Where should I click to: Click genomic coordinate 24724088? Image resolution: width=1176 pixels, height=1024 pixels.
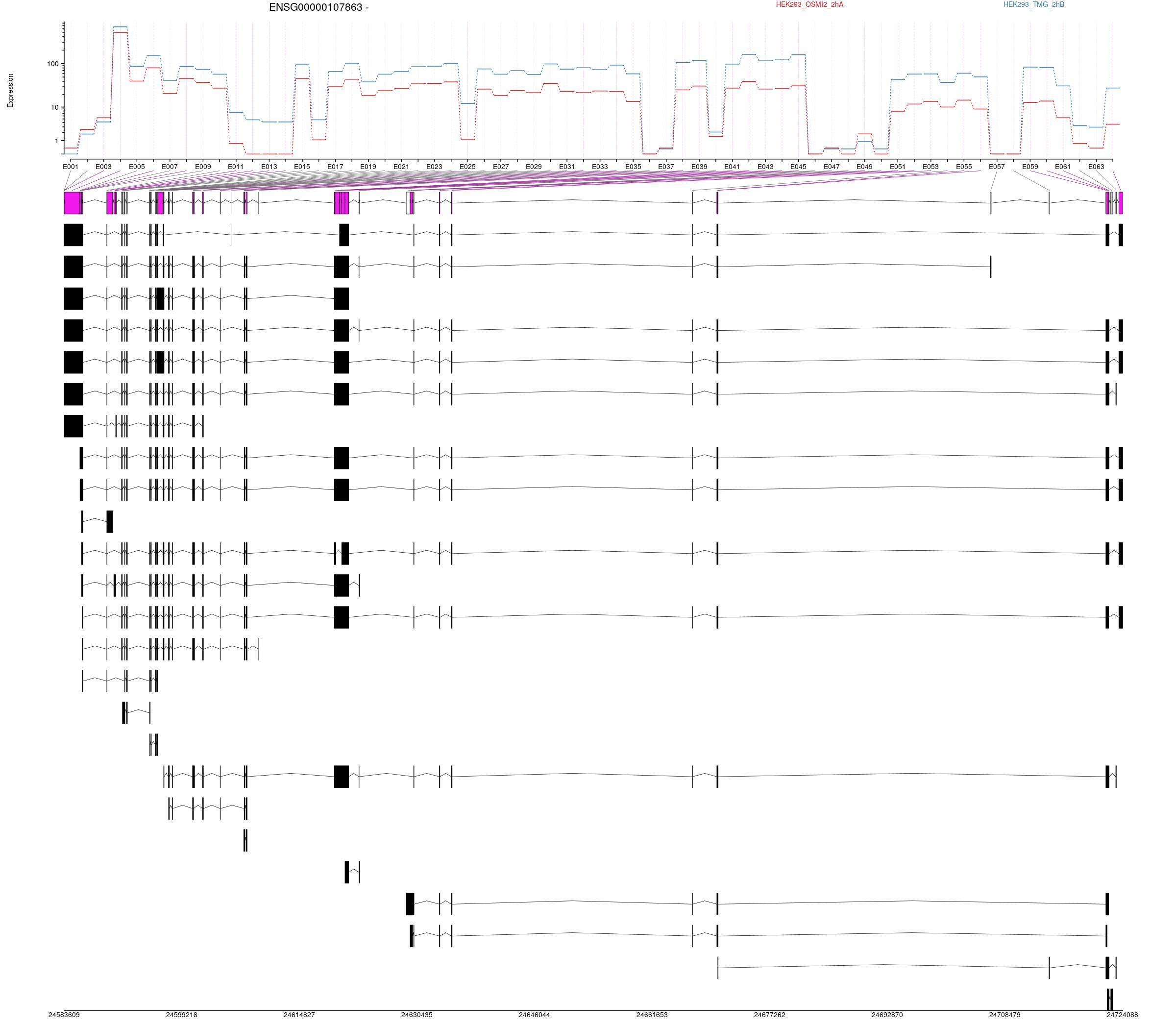pos(1122,1015)
